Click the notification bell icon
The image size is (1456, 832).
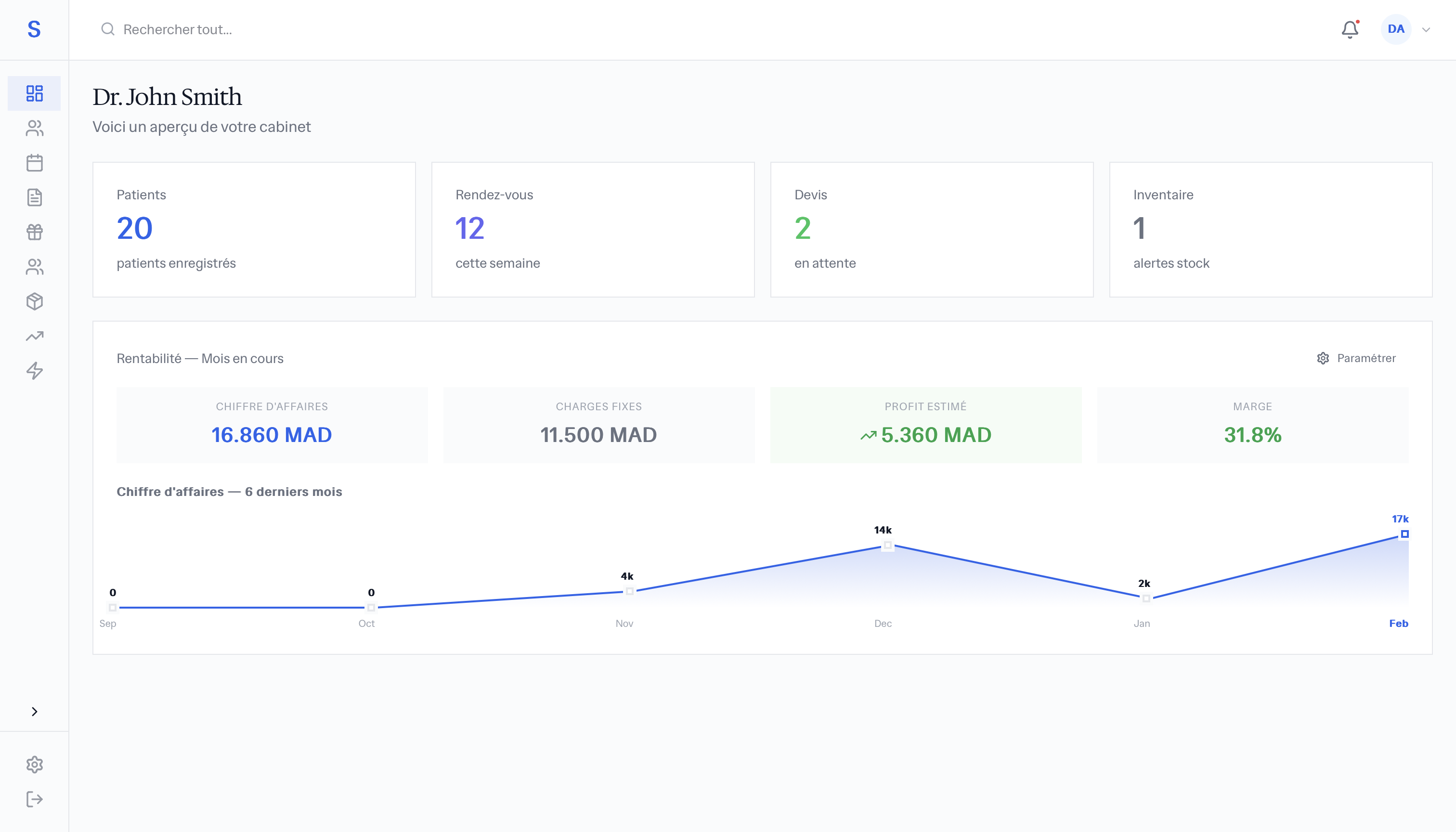tap(1350, 30)
